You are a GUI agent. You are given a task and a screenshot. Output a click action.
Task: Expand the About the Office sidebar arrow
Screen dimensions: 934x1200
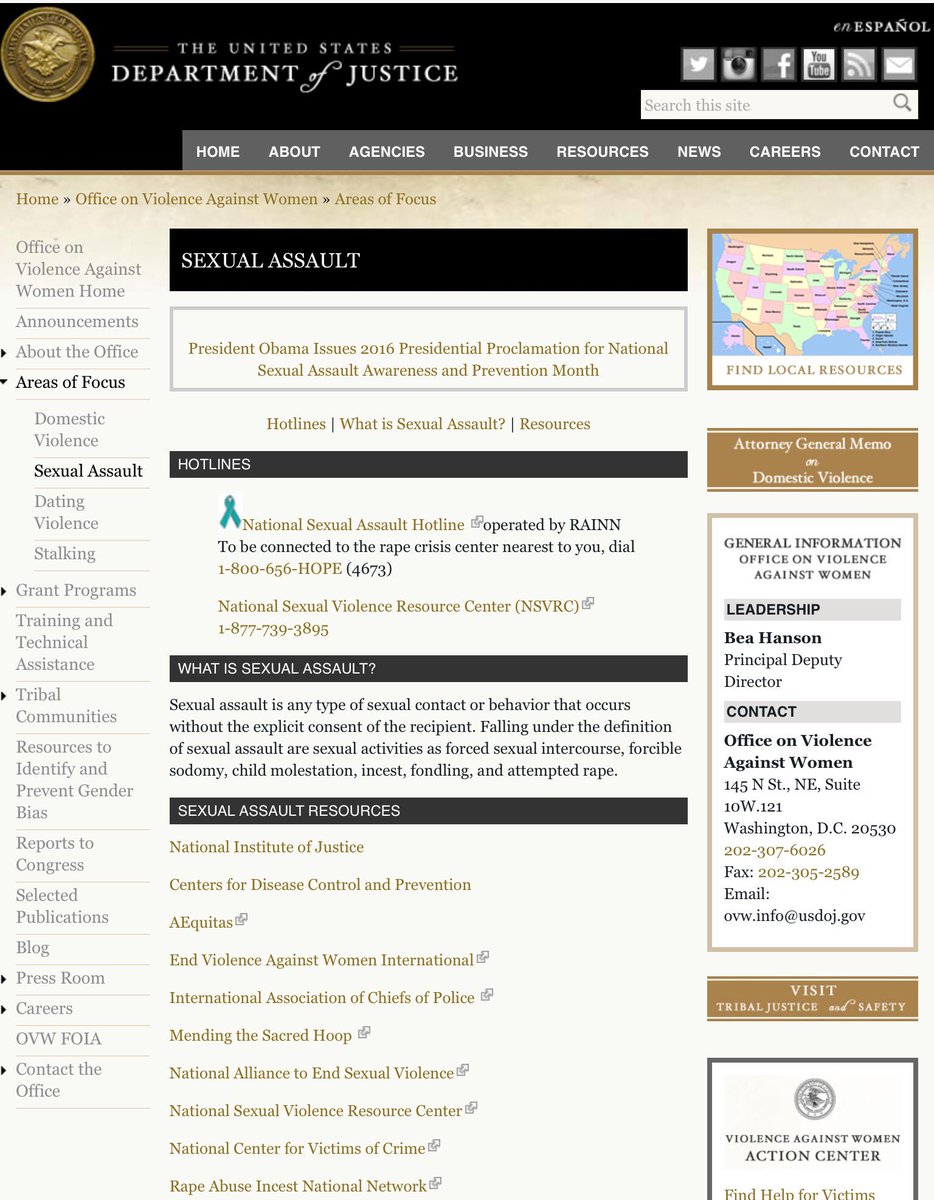(x=5, y=352)
